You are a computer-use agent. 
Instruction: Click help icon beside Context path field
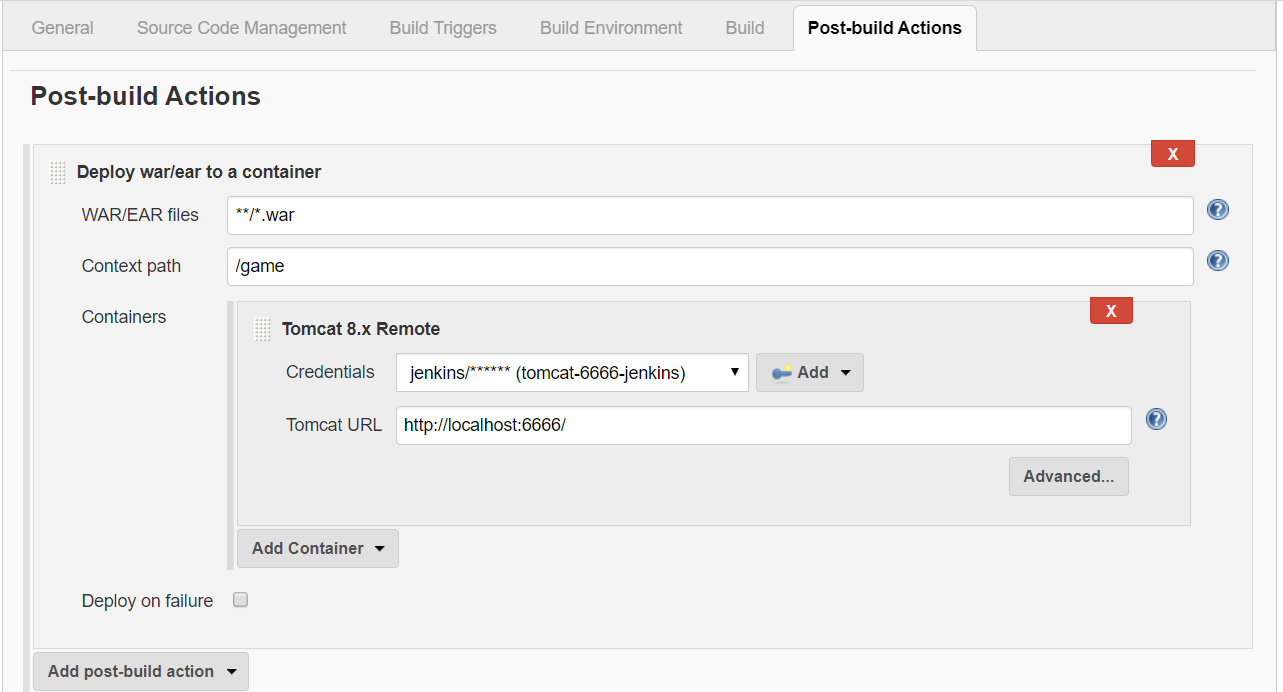(1217, 261)
